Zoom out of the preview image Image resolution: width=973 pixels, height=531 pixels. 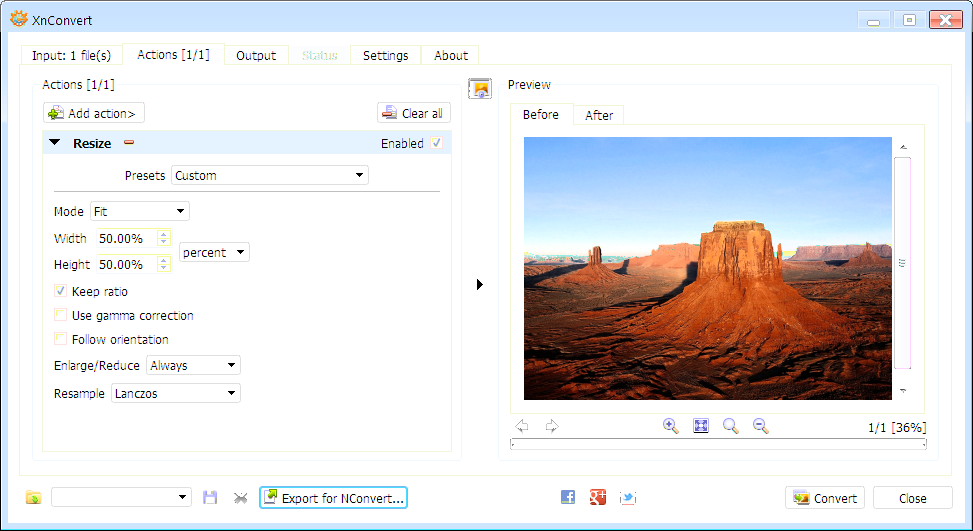click(x=761, y=426)
